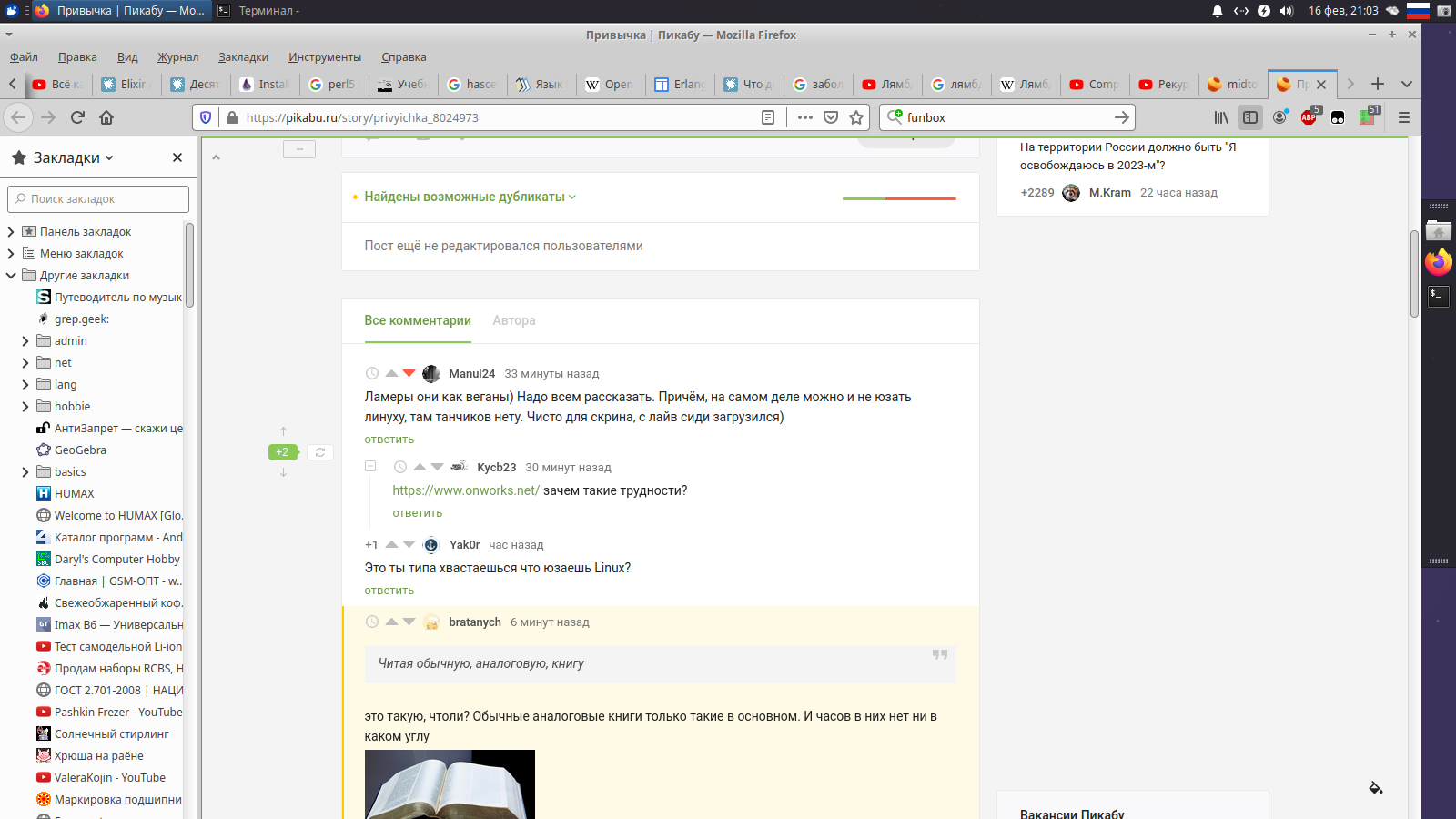Reply to Yak0r's comment

(x=389, y=591)
